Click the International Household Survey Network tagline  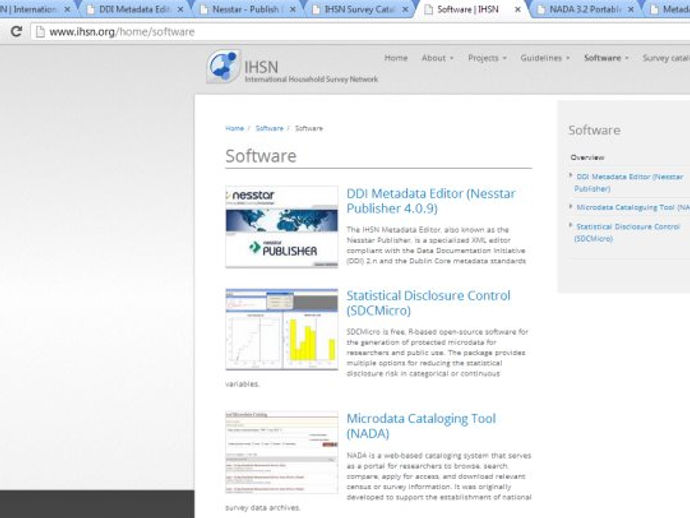coord(311,79)
